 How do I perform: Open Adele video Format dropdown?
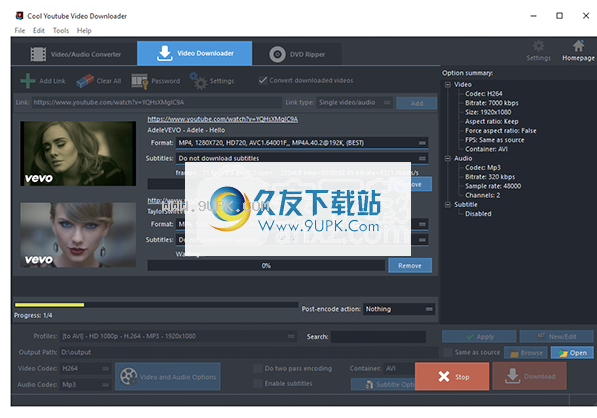tap(302, 143)
